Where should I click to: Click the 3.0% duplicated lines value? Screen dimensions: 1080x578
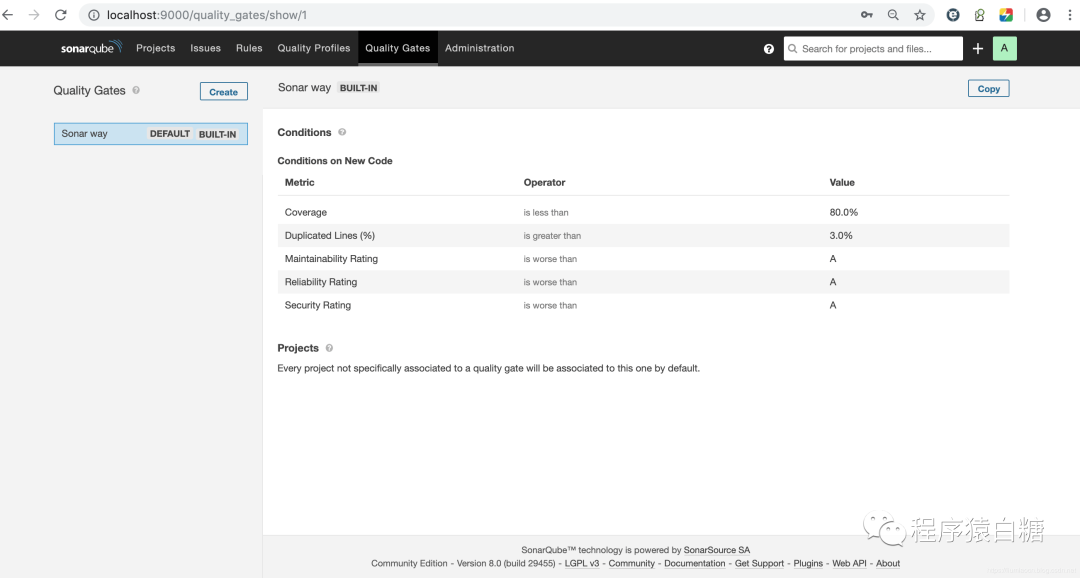841,236
